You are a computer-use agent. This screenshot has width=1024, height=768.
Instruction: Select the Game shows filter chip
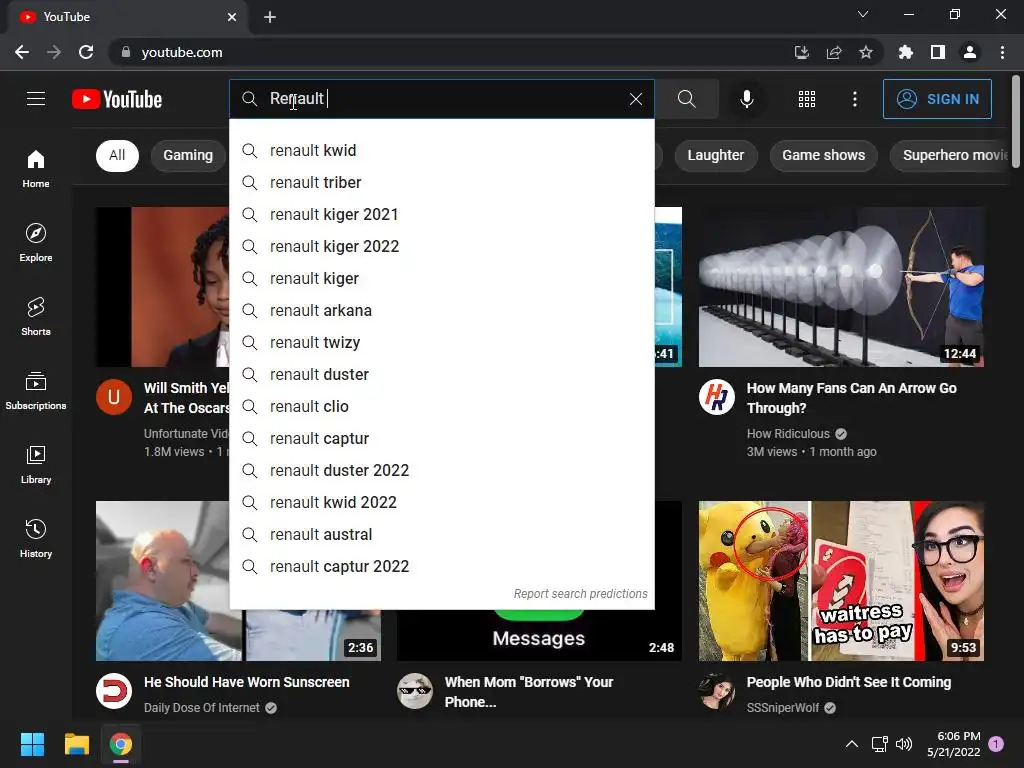tap(824, 155)
